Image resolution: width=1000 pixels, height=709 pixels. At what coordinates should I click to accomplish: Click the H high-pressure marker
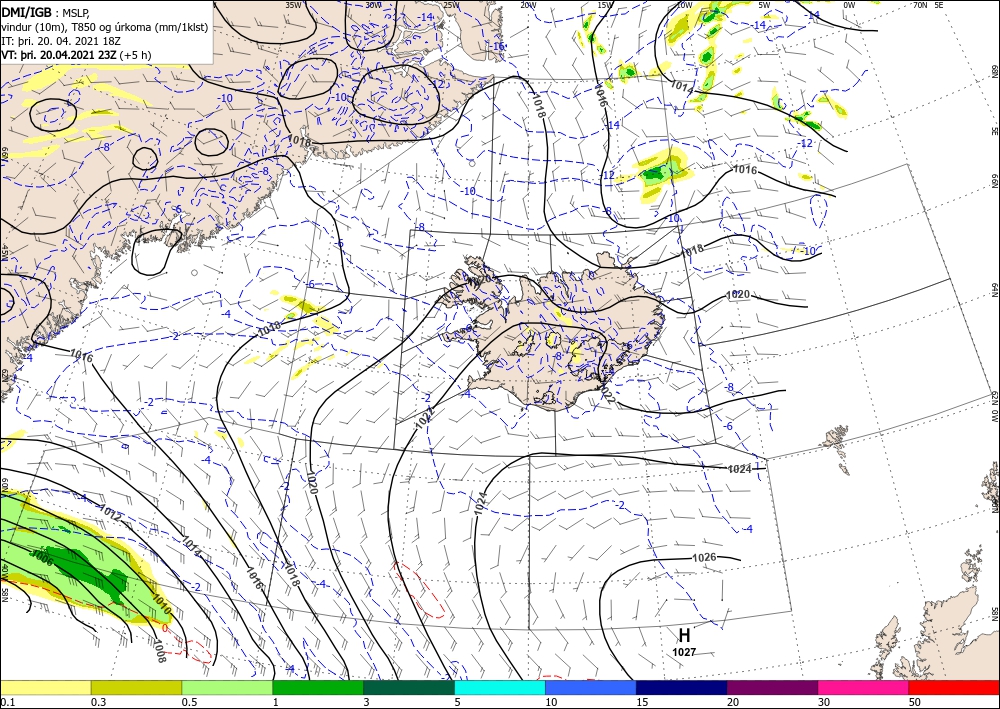click(684, 635)
